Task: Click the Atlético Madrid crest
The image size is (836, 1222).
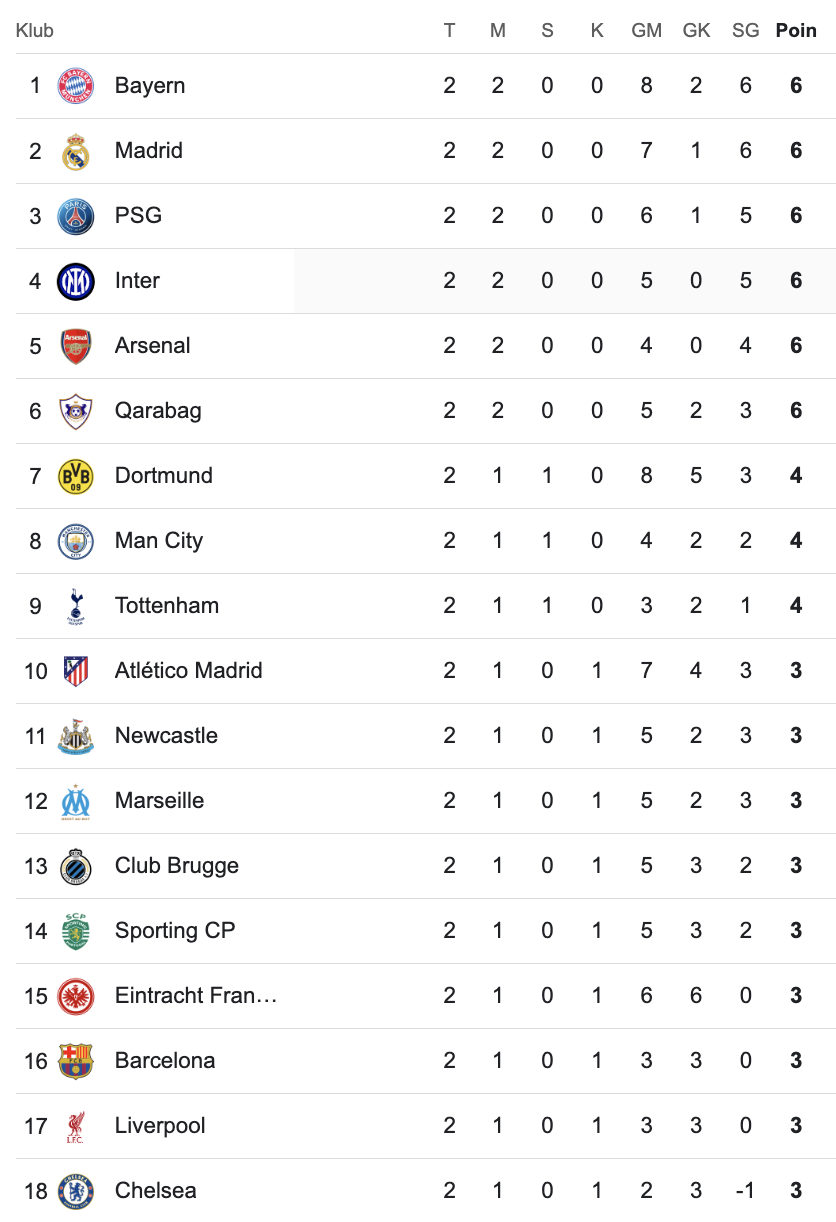Action: click(75, 671)
